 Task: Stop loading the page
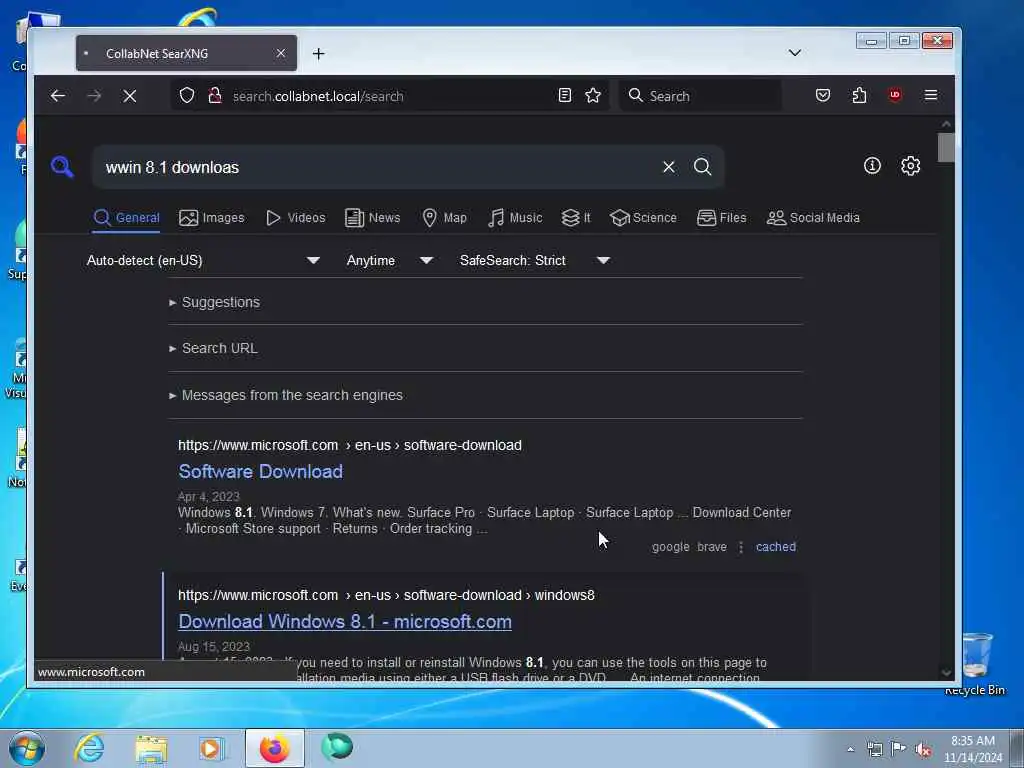click(130, 96)
